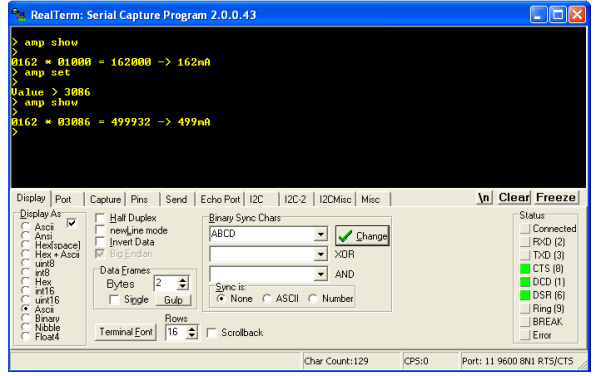The height and width of the screenshot is (376, 595).
Task: Open the I2CMisc tab
Action: point(335,199)
